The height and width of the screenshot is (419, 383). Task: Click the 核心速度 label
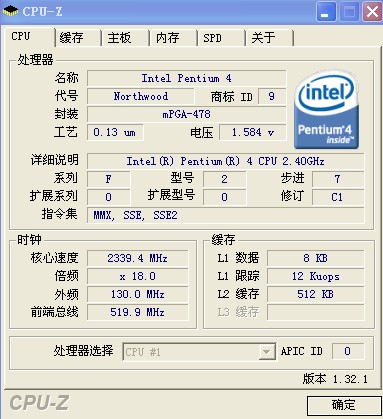(55, 258)
